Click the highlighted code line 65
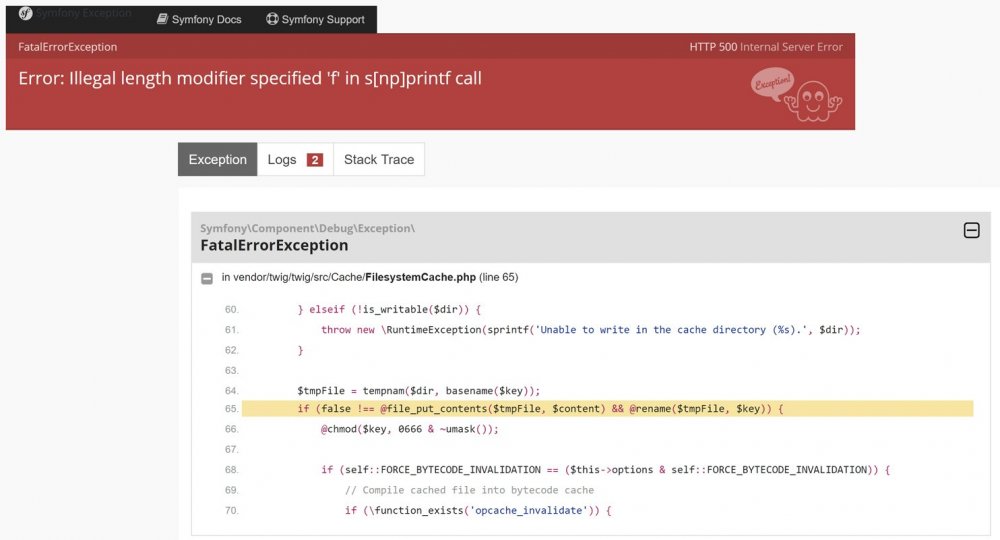The image size is (1000, 540). tap(540, 409)
